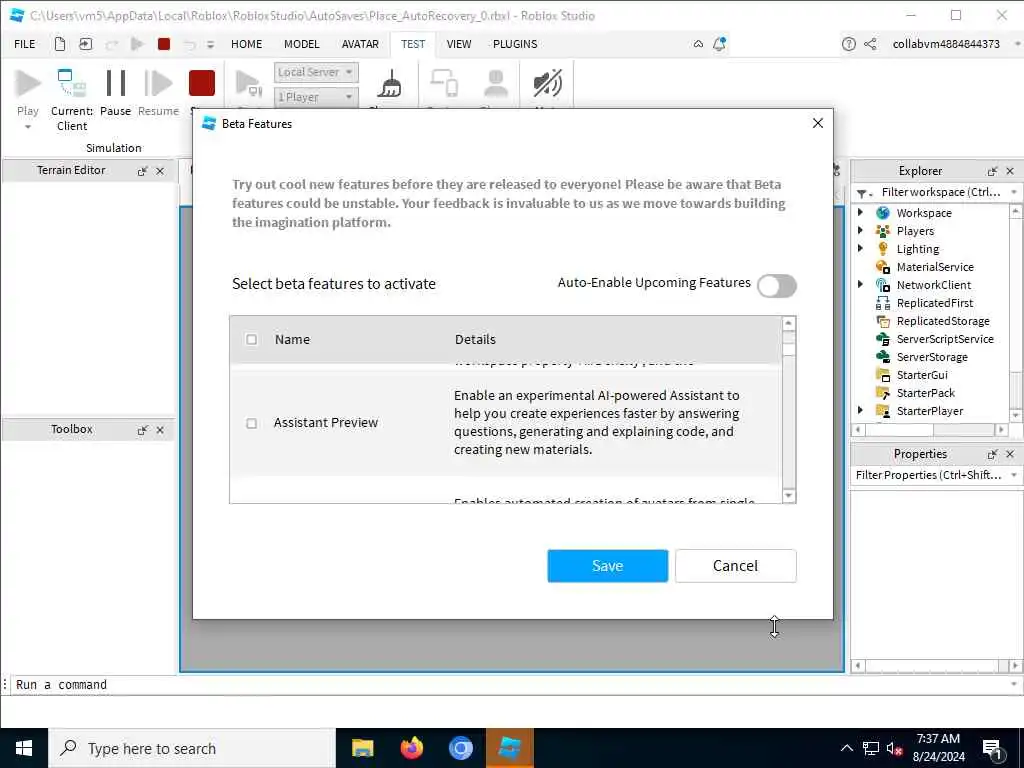
Task: Open the account dropdown next to collabvm4884844373
Action: point(1017,44)
